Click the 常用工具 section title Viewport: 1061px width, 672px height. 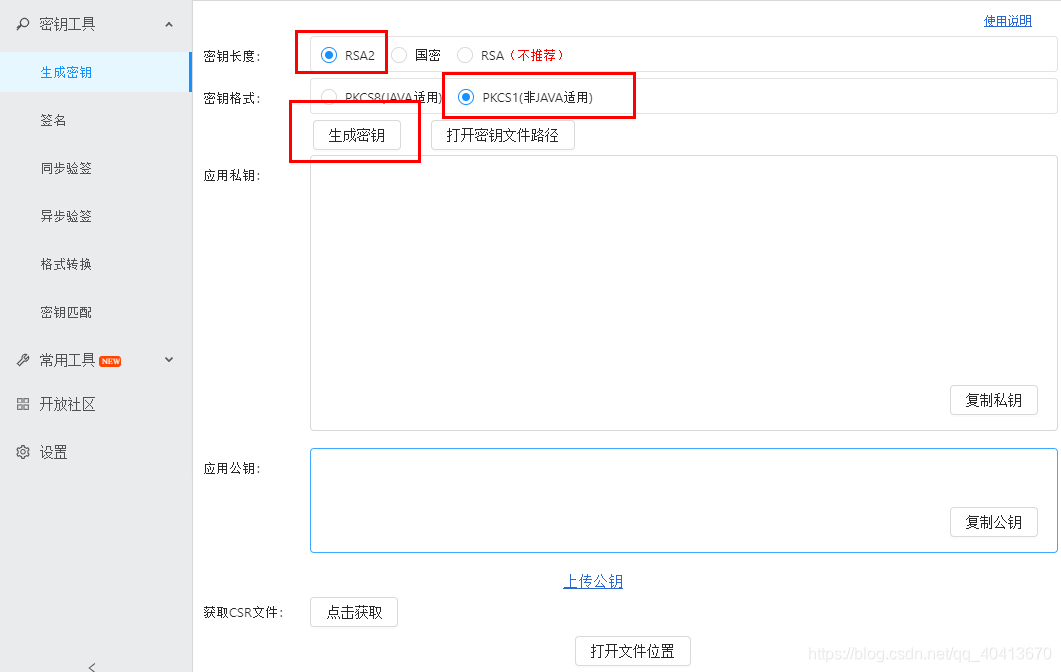(67, 360)
